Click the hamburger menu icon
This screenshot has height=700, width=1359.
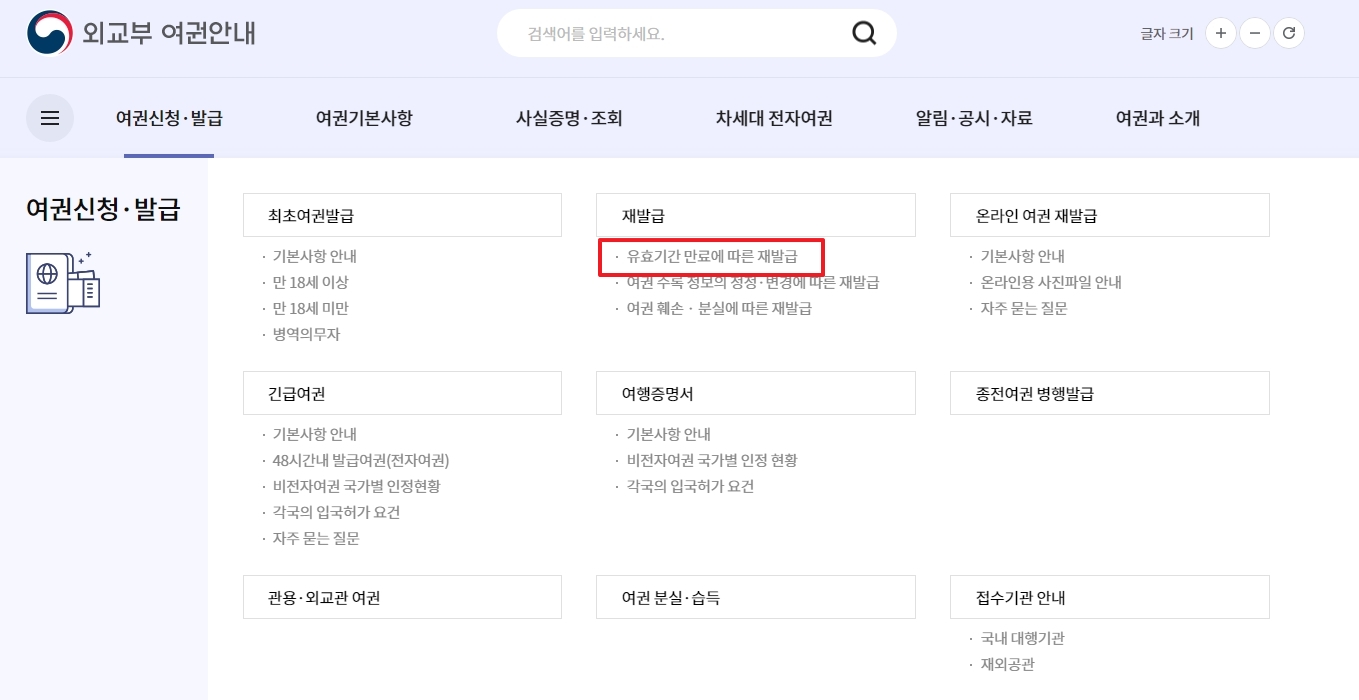point(49,117)
